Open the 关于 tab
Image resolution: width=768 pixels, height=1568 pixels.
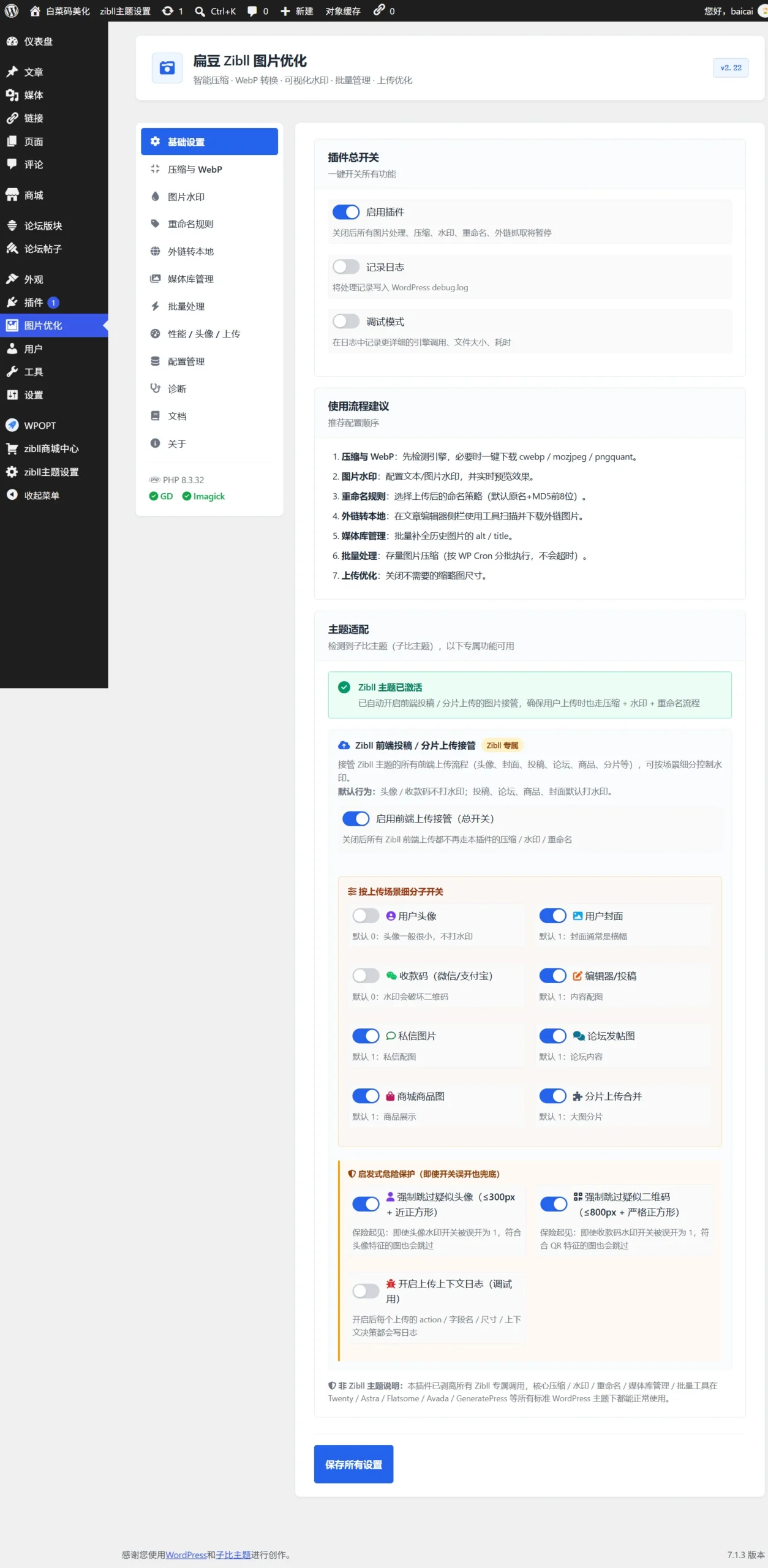tap(209, 443)
